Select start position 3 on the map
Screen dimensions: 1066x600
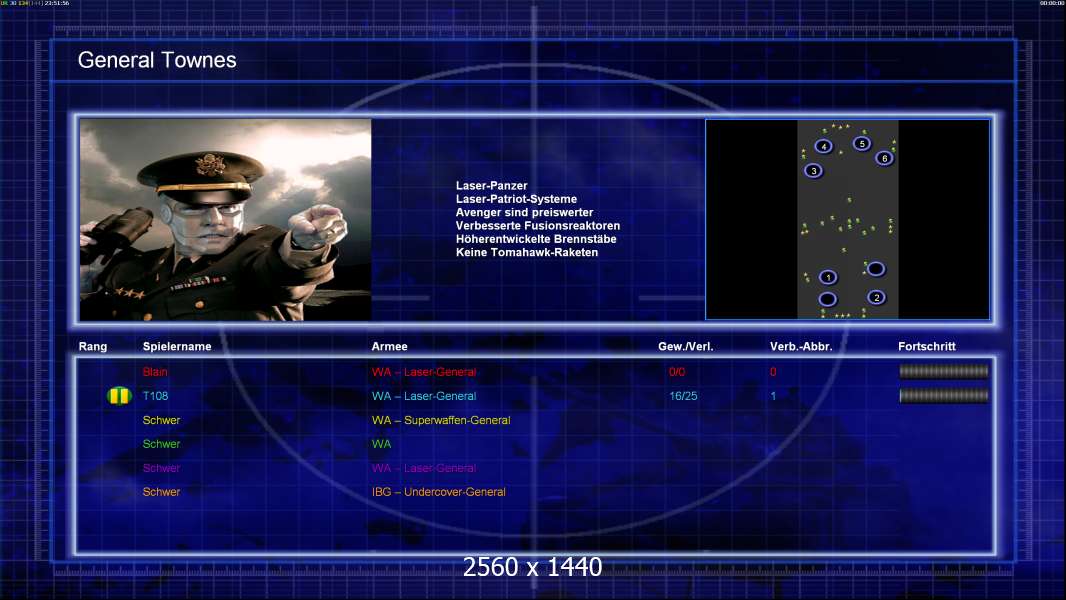813,171
